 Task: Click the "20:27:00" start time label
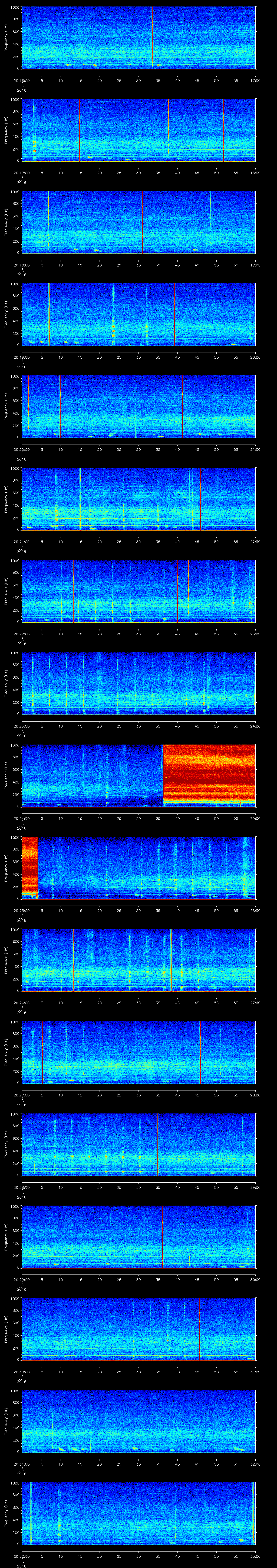click(21, 1095)
